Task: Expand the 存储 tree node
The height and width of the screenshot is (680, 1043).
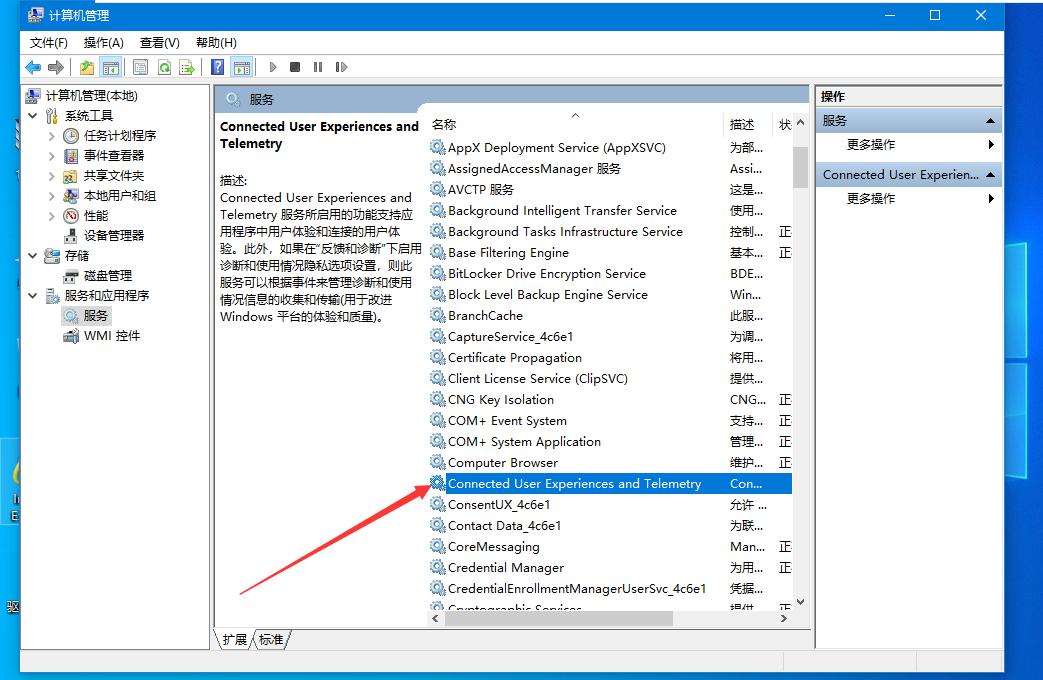Action: click(x=32, y=255)
